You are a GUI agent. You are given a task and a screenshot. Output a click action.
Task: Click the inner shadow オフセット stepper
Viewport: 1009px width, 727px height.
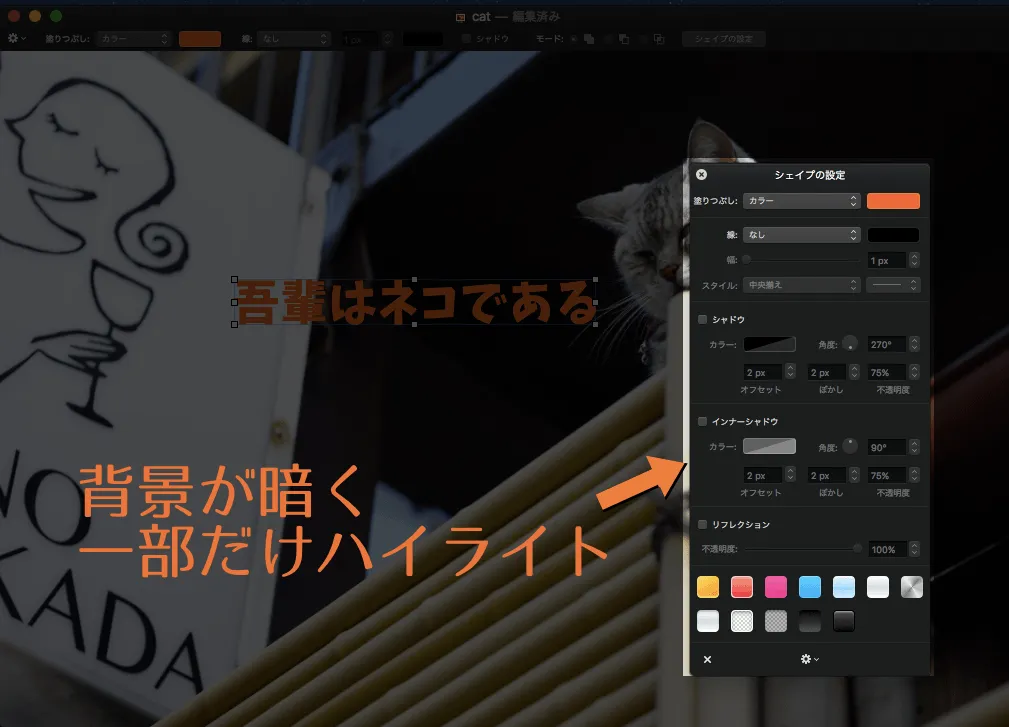[791, 475]
